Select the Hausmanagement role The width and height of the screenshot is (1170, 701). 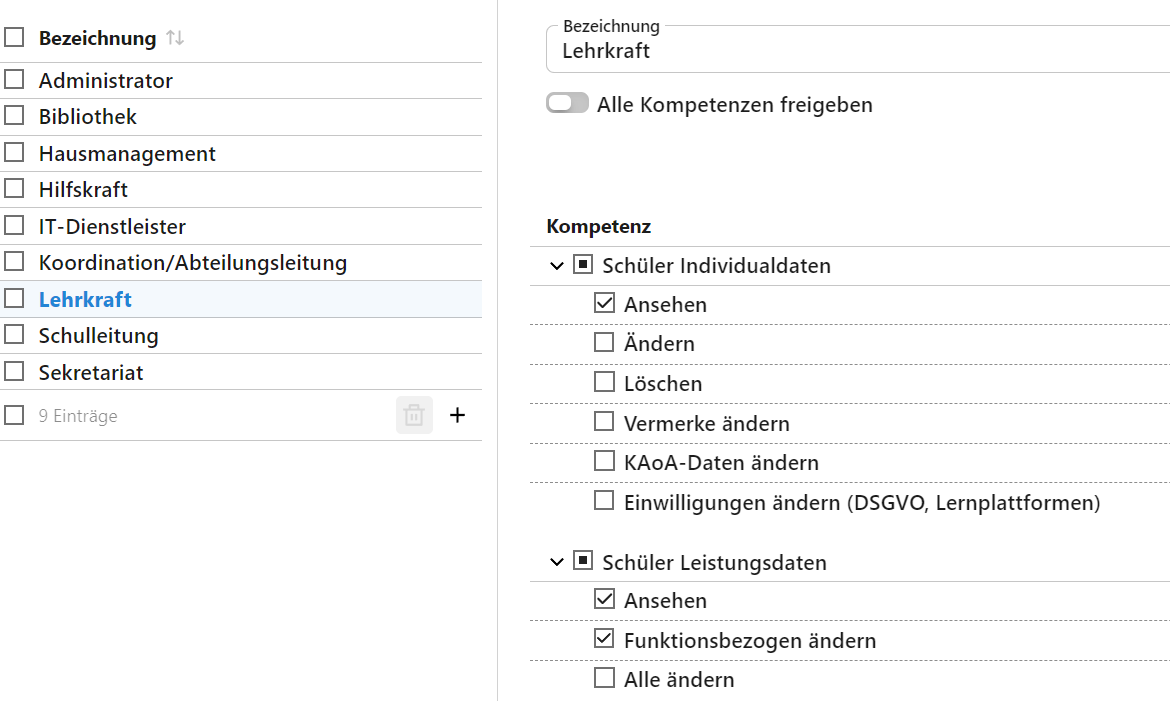127,154
